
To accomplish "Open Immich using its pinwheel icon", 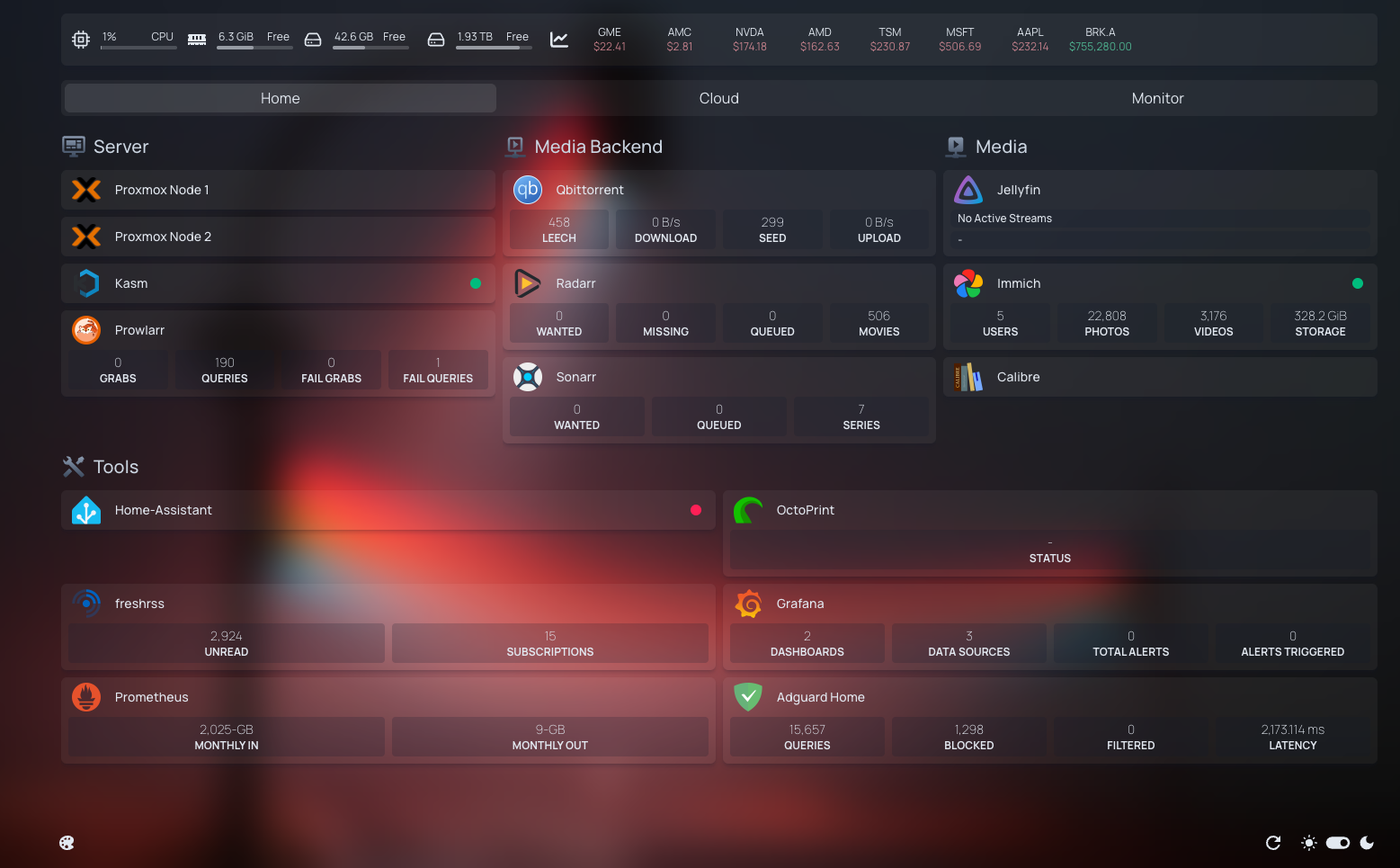I will coord(968,283).
